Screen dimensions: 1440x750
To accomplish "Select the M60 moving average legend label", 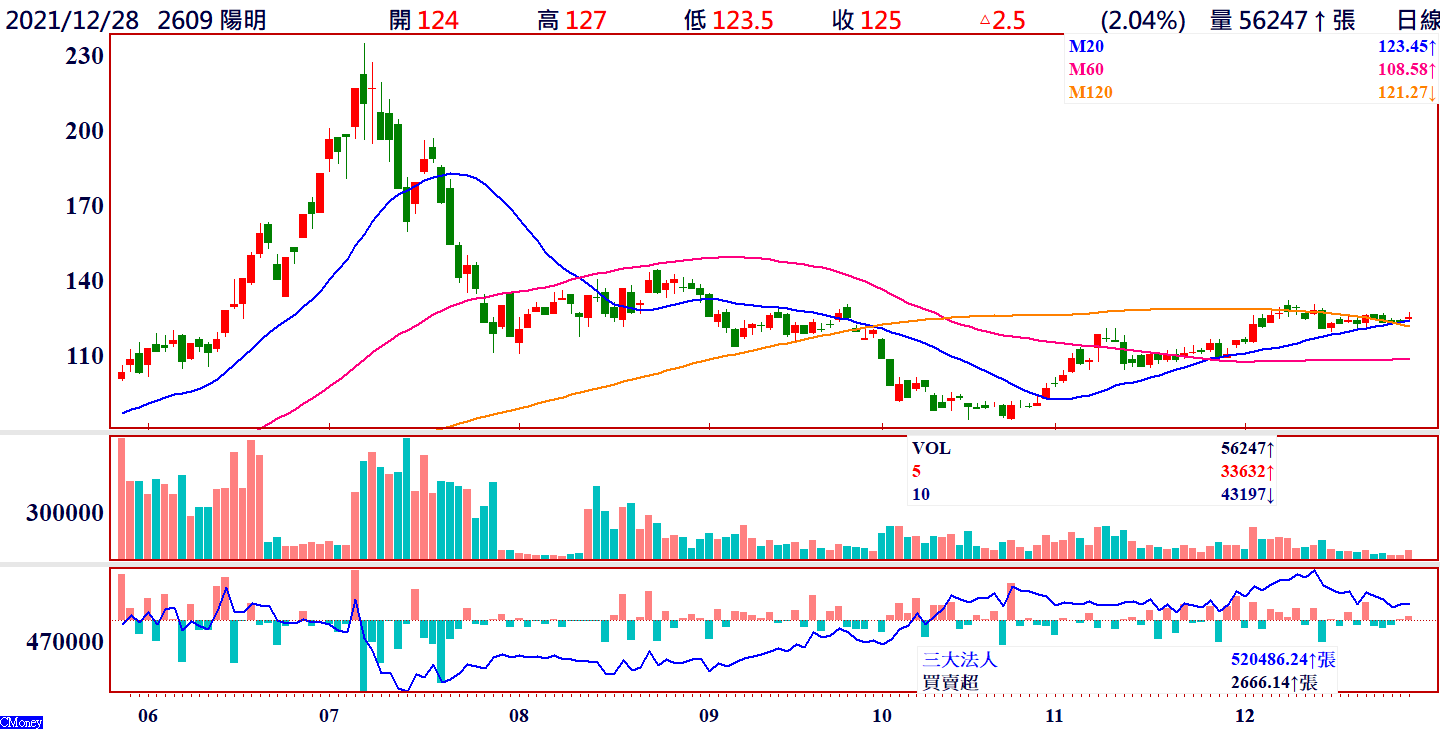I will point(1086,69).
